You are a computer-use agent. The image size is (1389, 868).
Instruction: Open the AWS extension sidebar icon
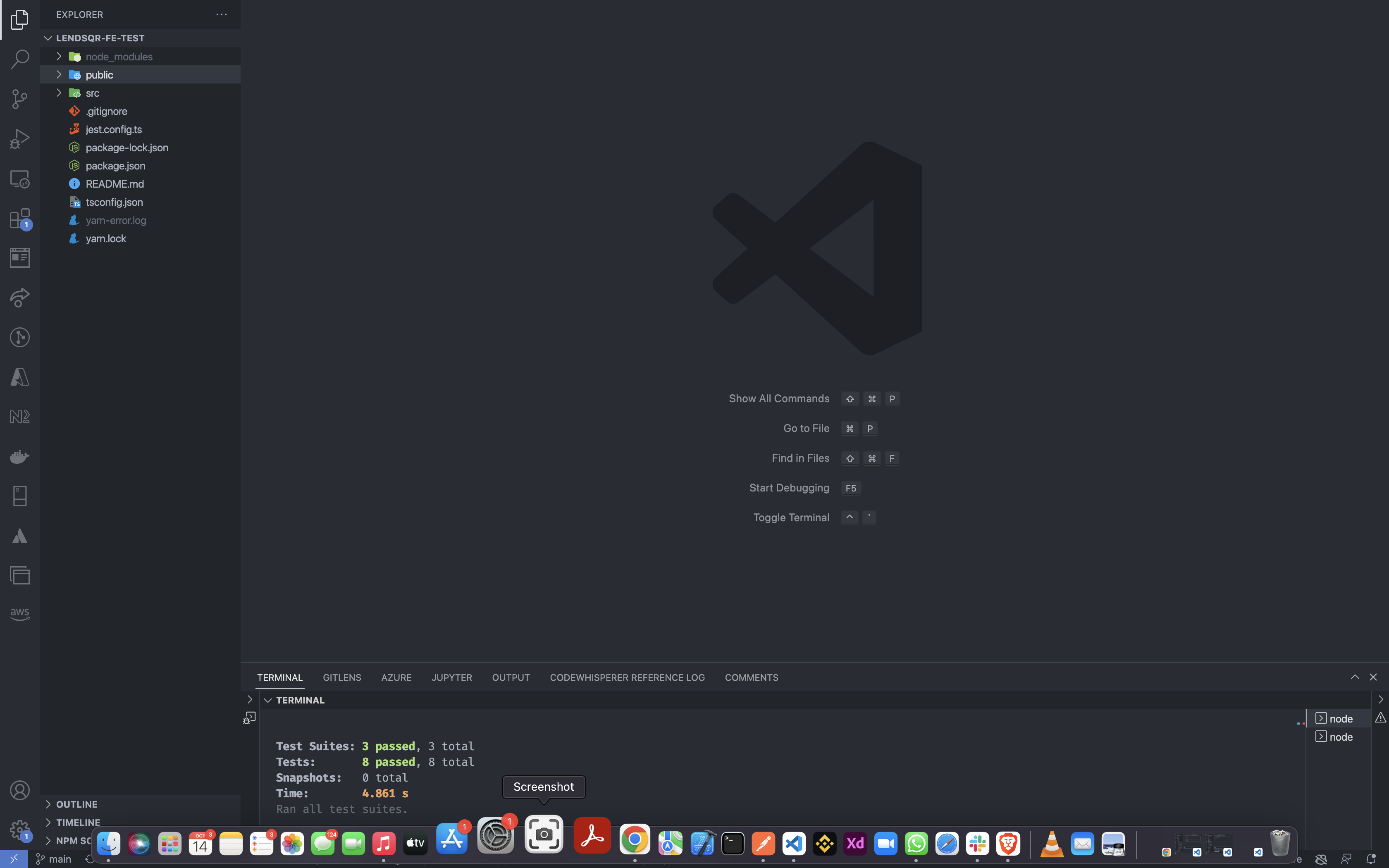click(19, 613)
